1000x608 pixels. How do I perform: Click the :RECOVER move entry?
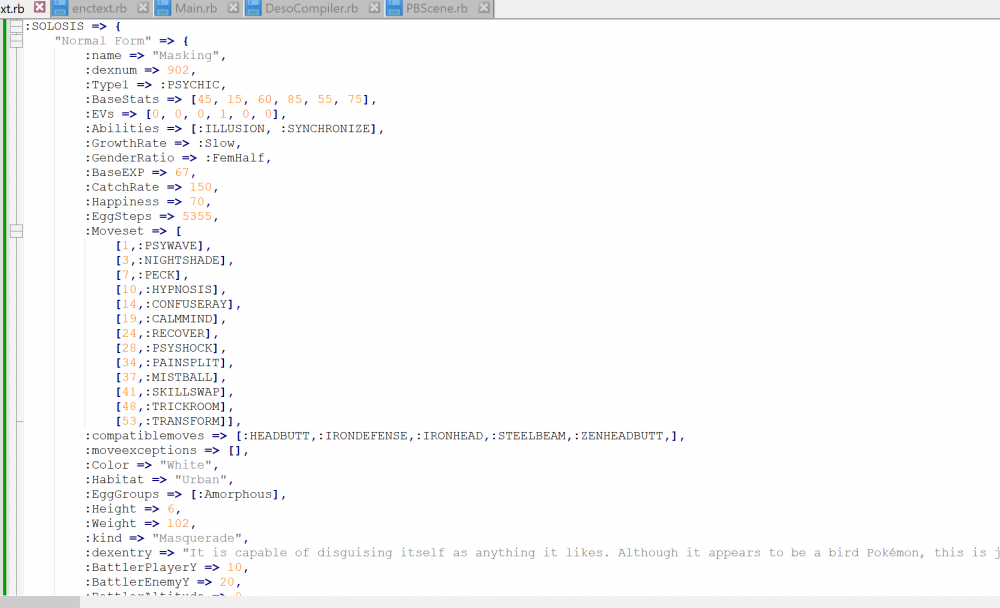pyautogui.click(x=166, y=334)
